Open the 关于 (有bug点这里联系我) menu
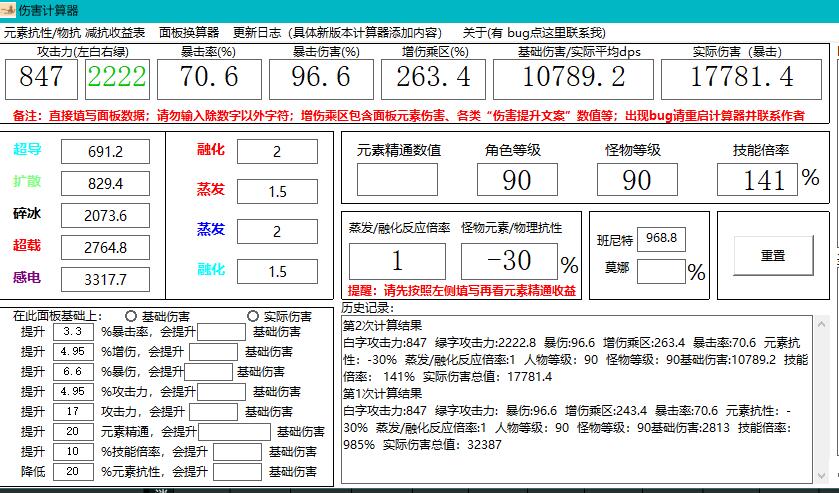This screenshot has width=839, height=493. [533, 33]
